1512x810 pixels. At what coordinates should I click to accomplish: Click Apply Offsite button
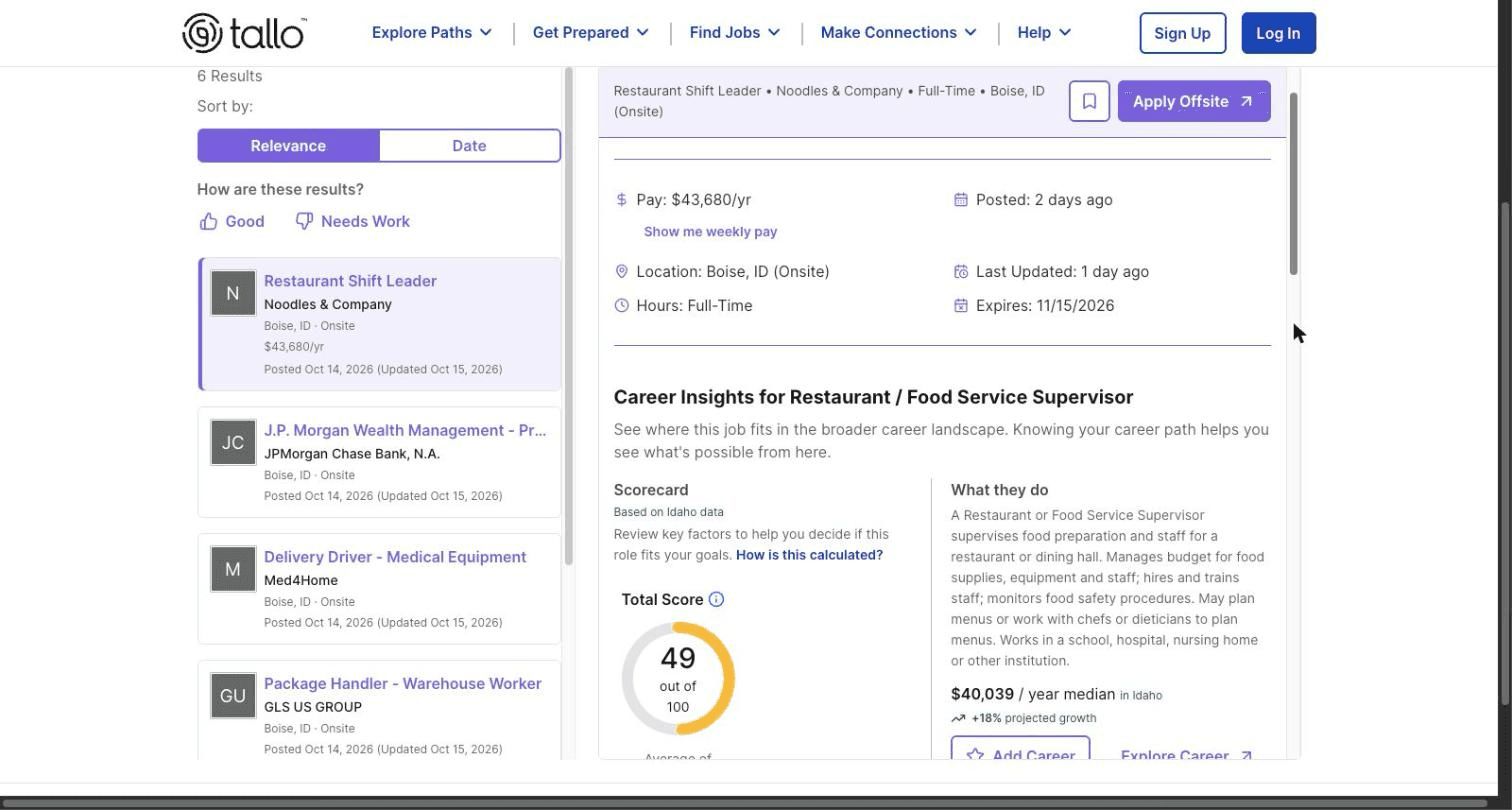[x=1194, y=101]
